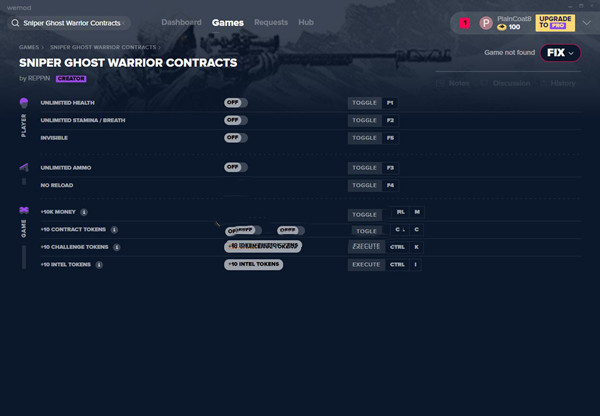600x416 pixels.
Task: Show info for +10K Money
Action: pyautogui.click(x=84, y=212)
